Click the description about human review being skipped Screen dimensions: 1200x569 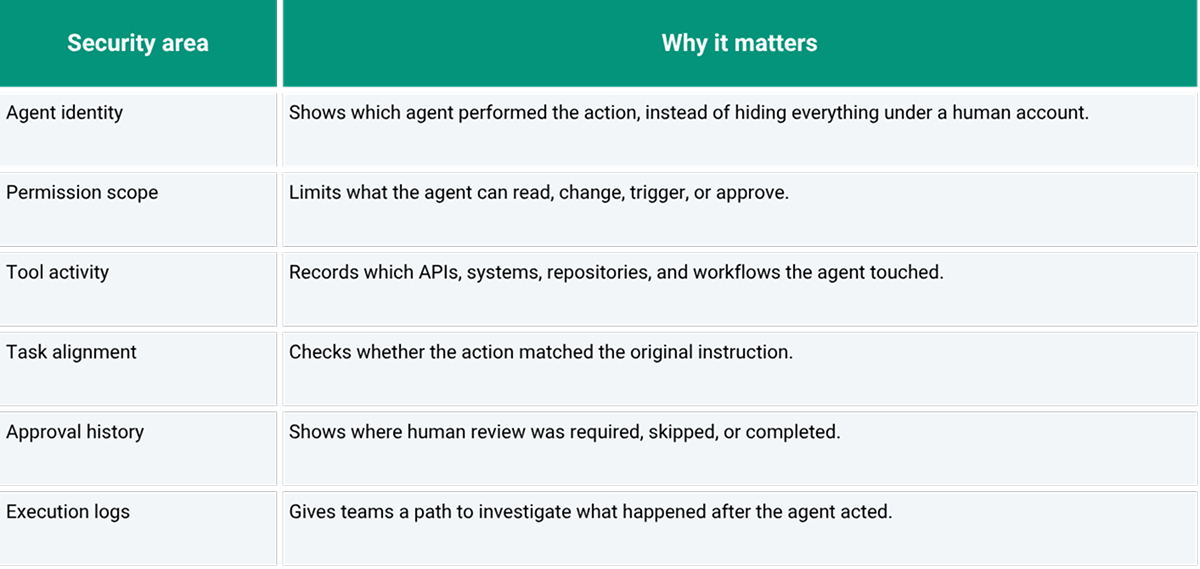tap(565, 432)
